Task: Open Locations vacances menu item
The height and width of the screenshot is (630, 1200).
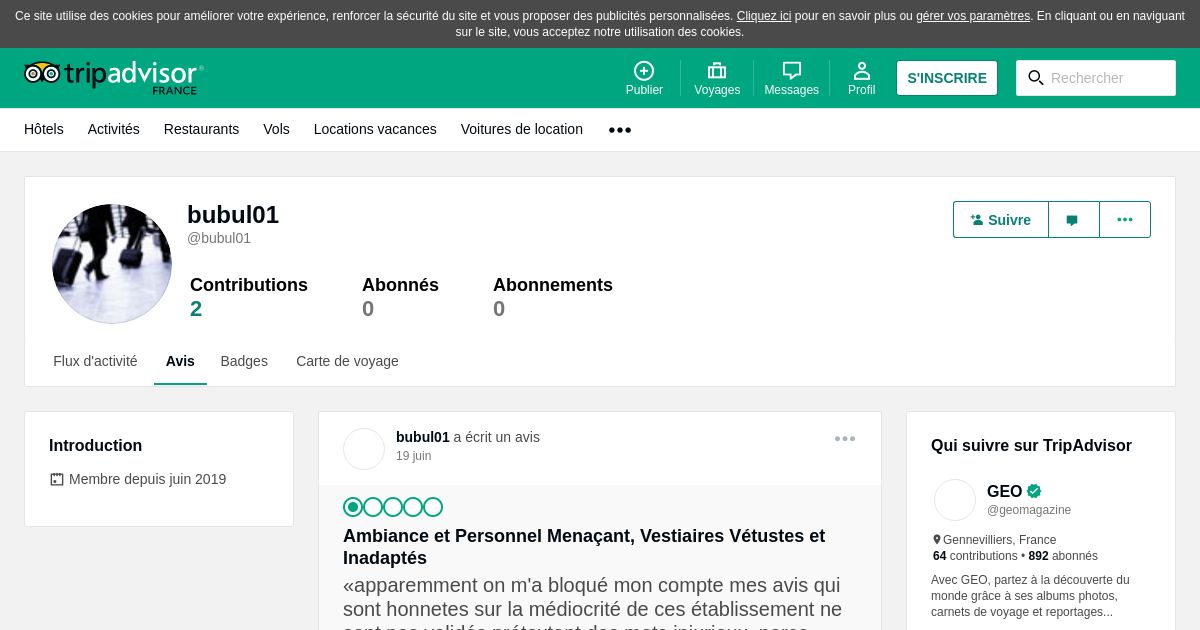Action: [x=375, y=129]
